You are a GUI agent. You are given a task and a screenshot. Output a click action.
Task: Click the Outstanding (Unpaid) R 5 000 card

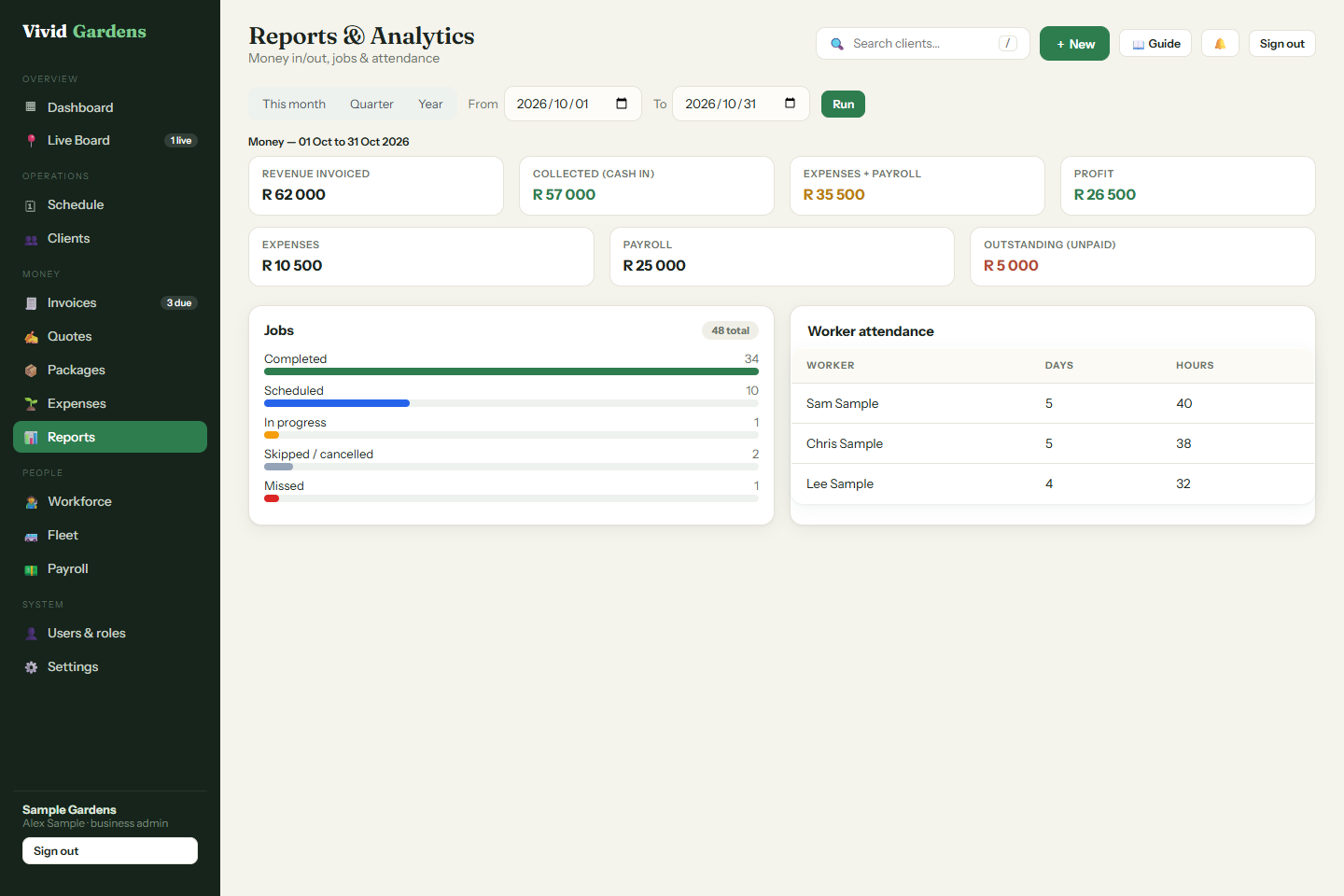[1142, 257]
